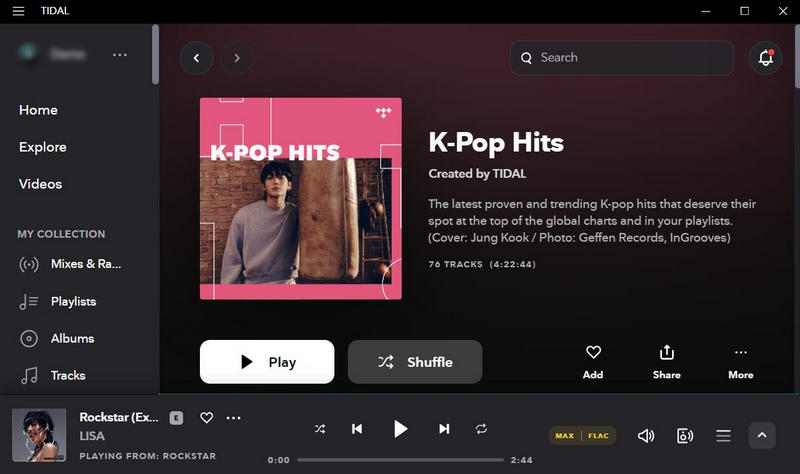The width and height of the screenshot is (800, 474).
Task: Open artist LISA from the player
Action: click(92, 436)
